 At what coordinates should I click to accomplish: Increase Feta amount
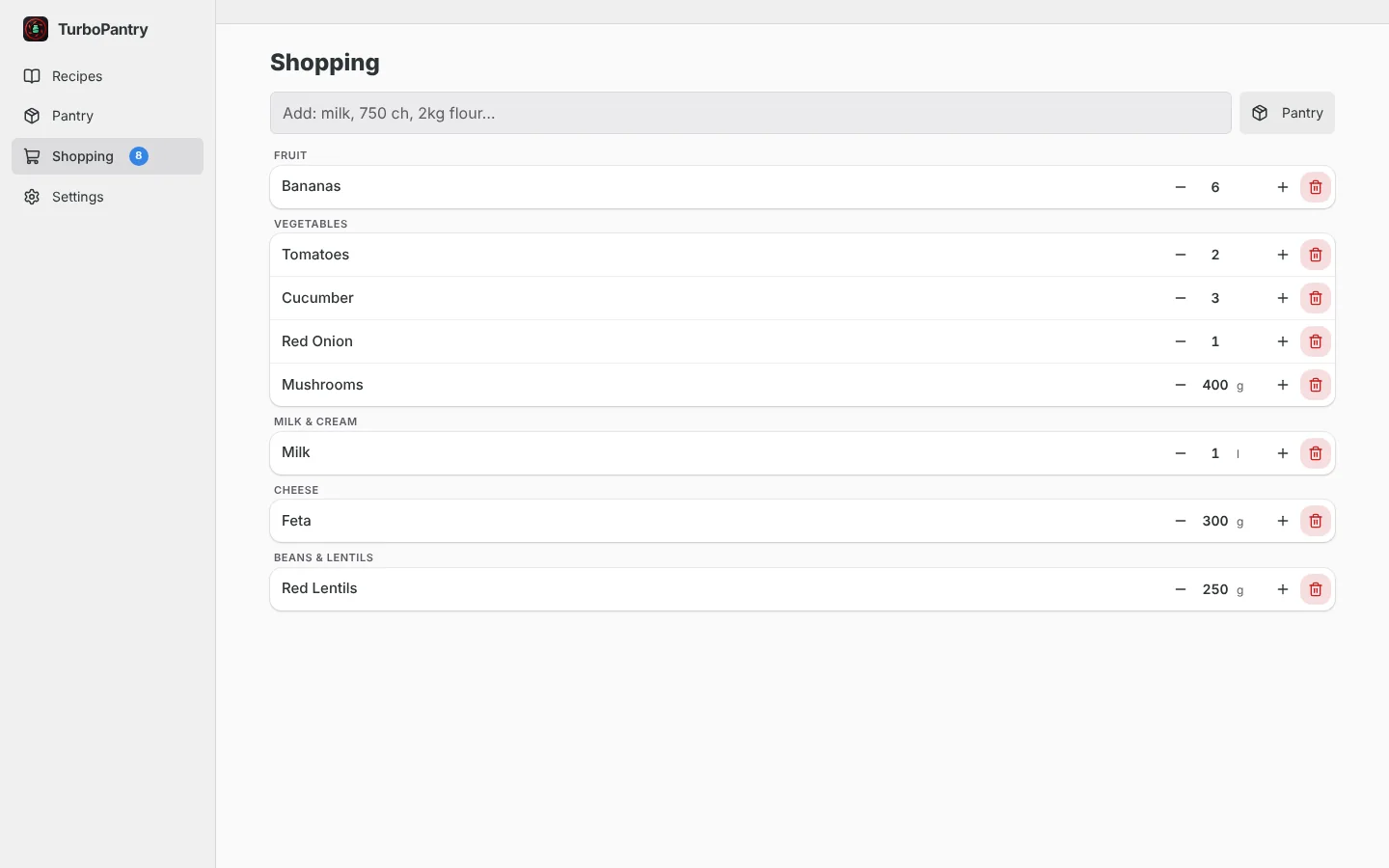(1283, 521)
